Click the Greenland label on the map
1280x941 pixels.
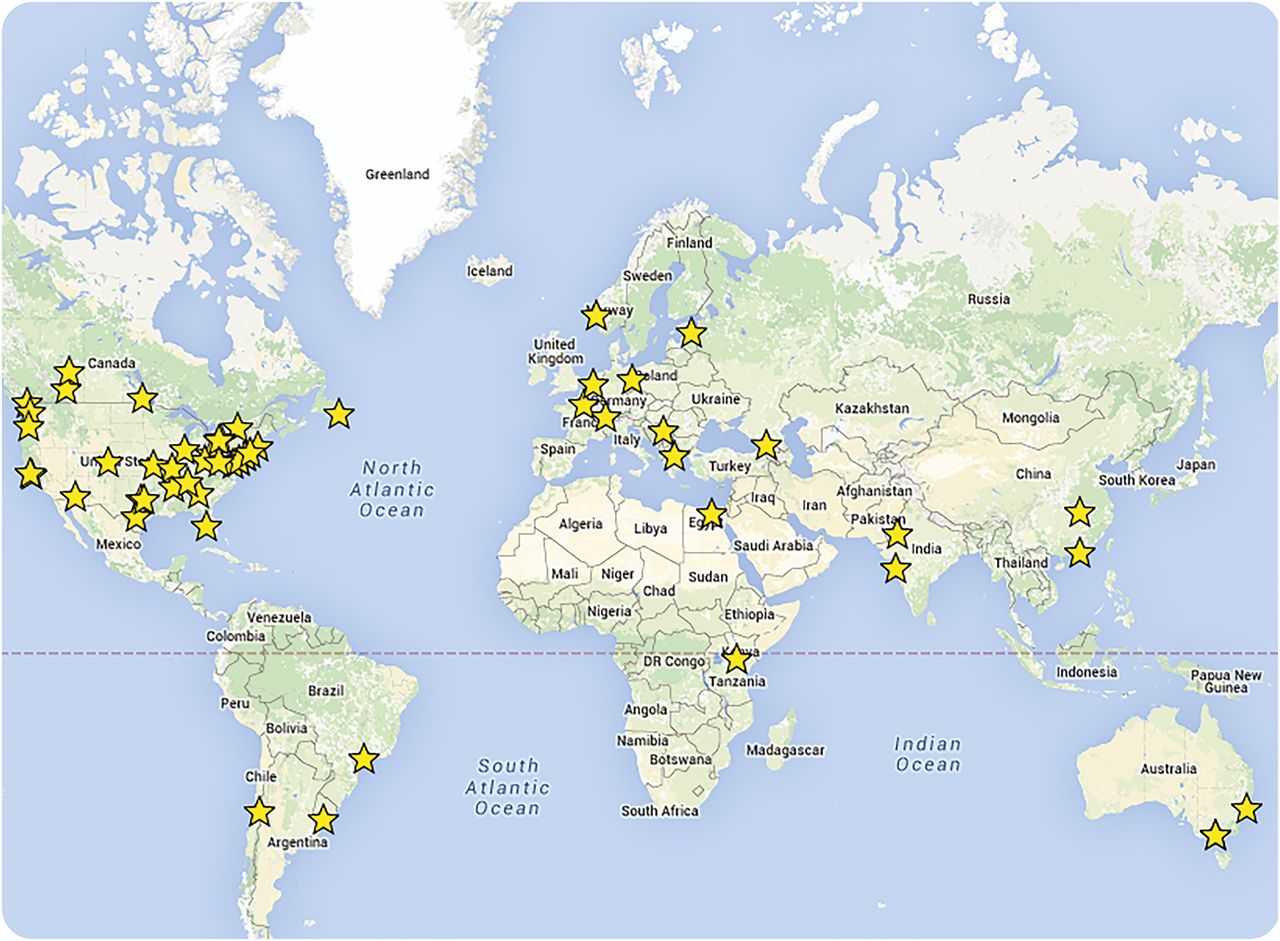pos(397,174)
